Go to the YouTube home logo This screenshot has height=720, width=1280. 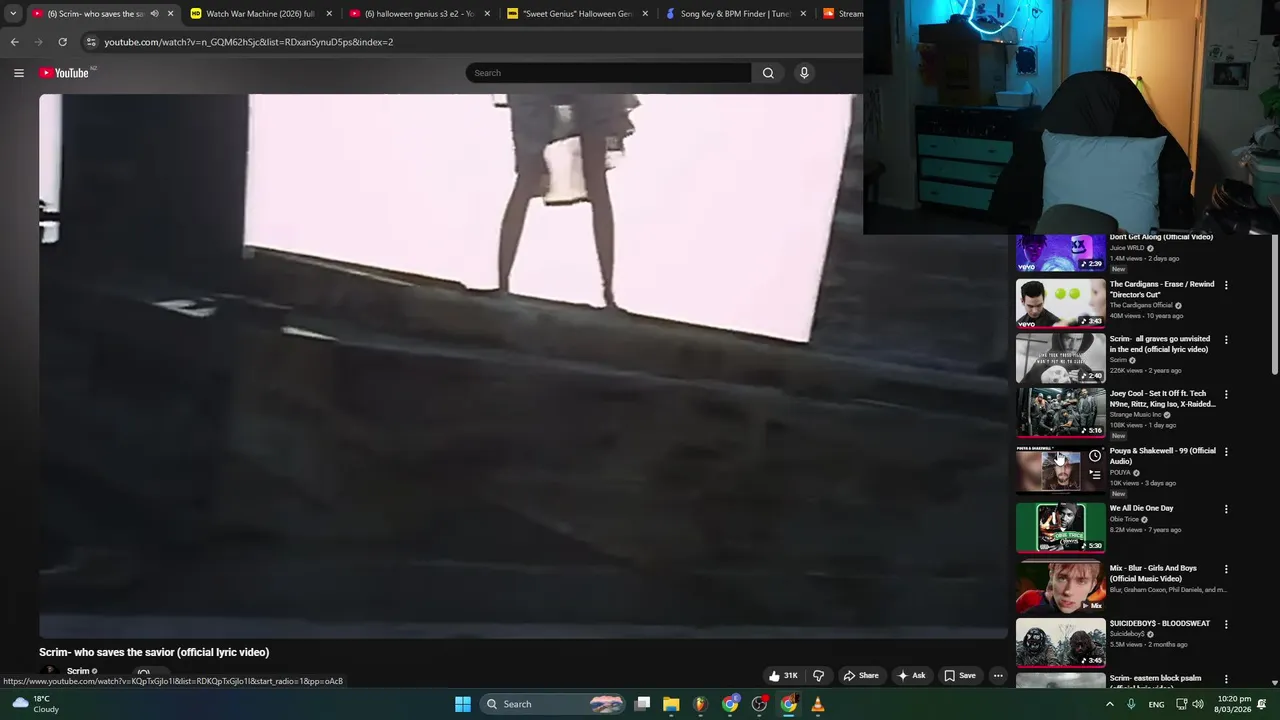64,73
